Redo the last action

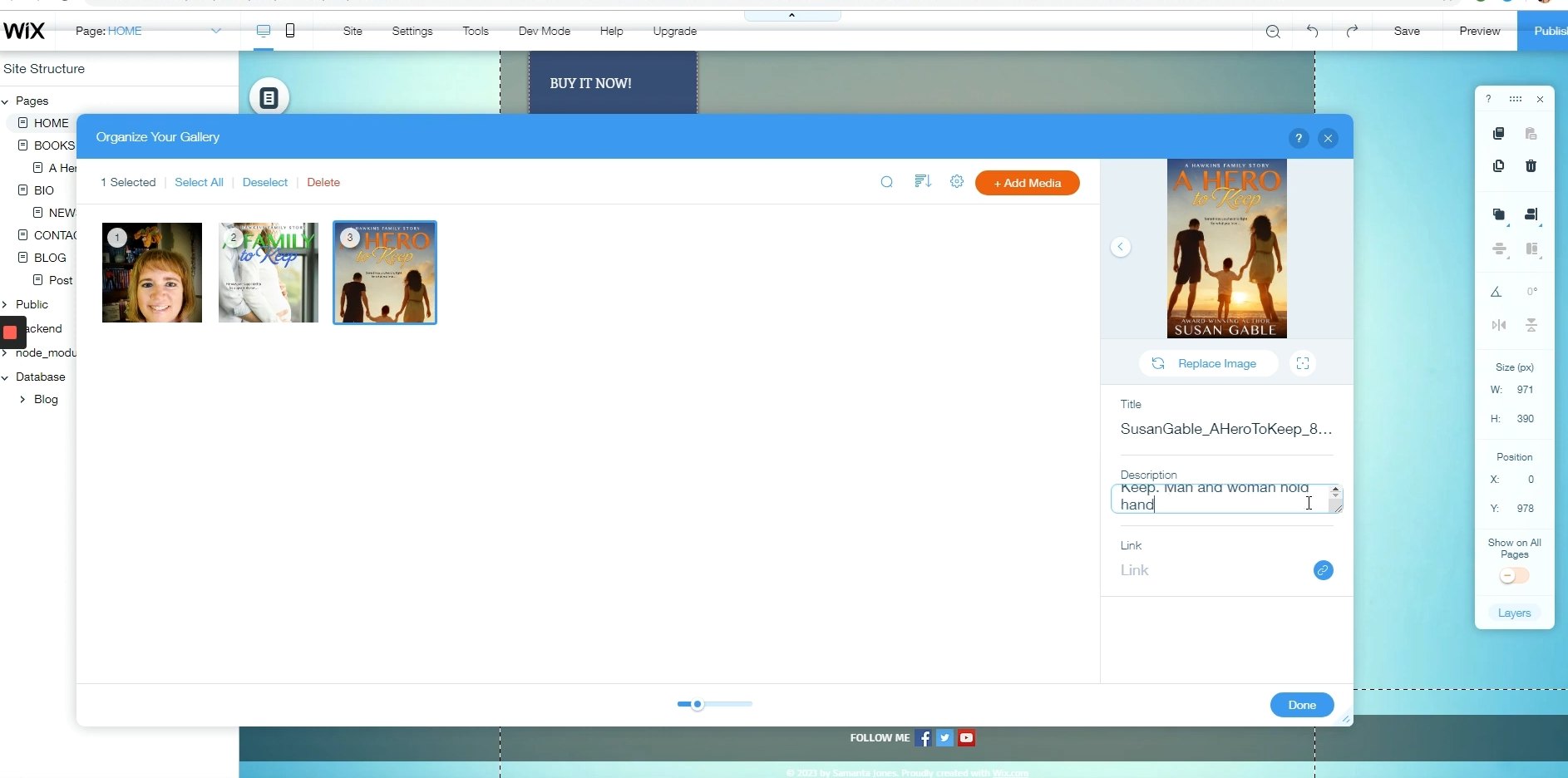(1352, 31)
